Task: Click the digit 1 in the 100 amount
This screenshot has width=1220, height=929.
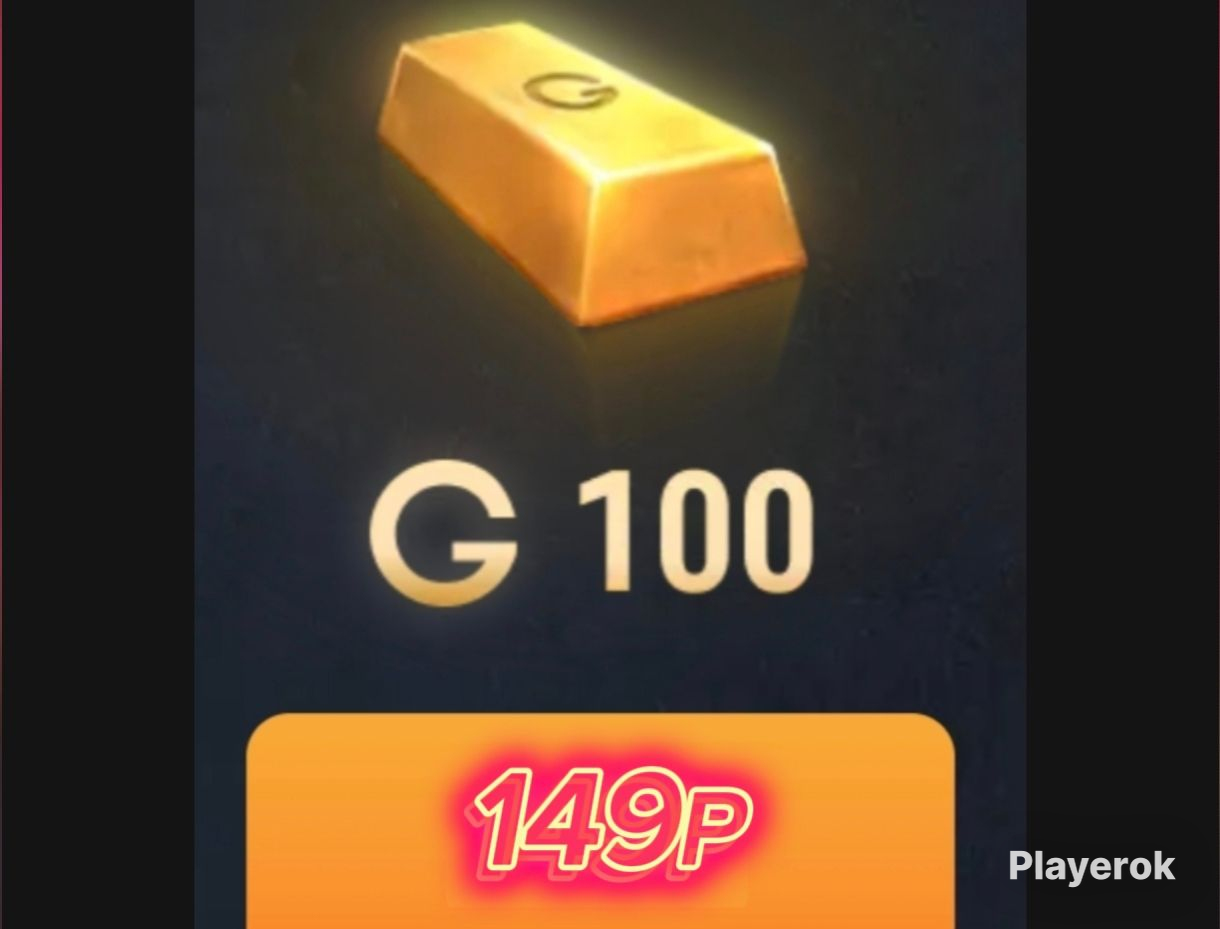Action: [603, 534]
